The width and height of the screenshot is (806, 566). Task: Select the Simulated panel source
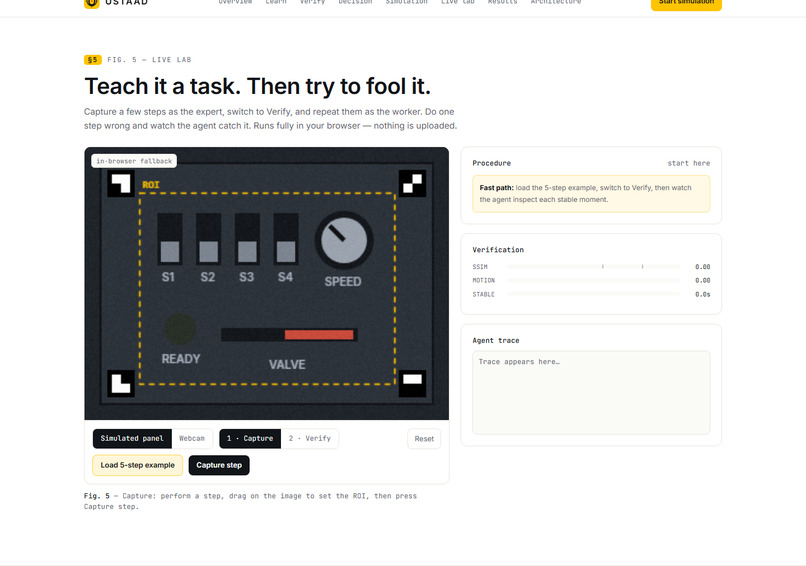pos(132,439)
